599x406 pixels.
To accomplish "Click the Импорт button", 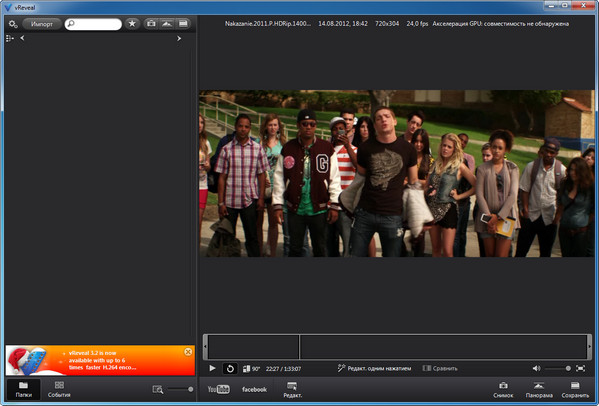I will point(42,24).
